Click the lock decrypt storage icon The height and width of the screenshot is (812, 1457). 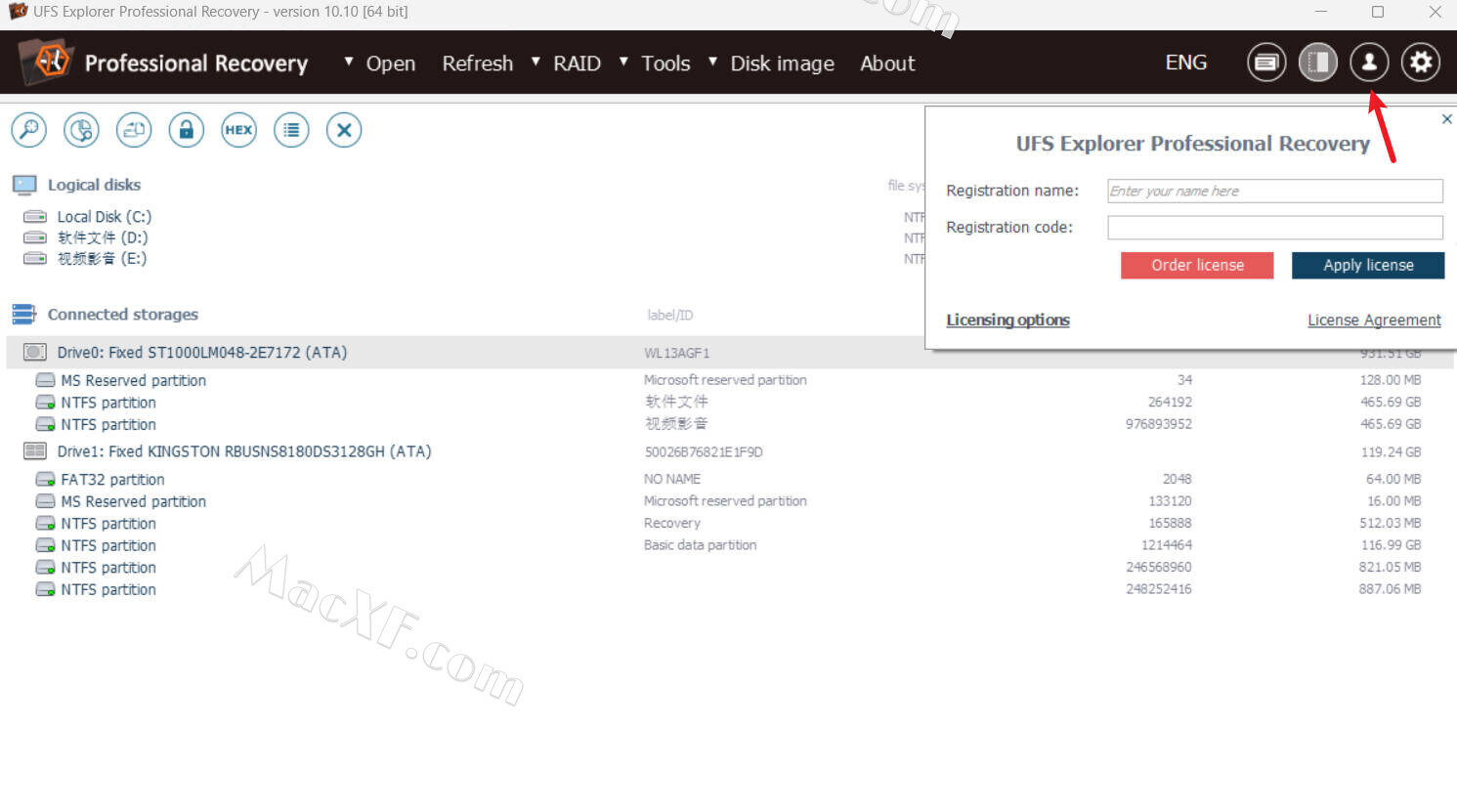tap(186, 130)
